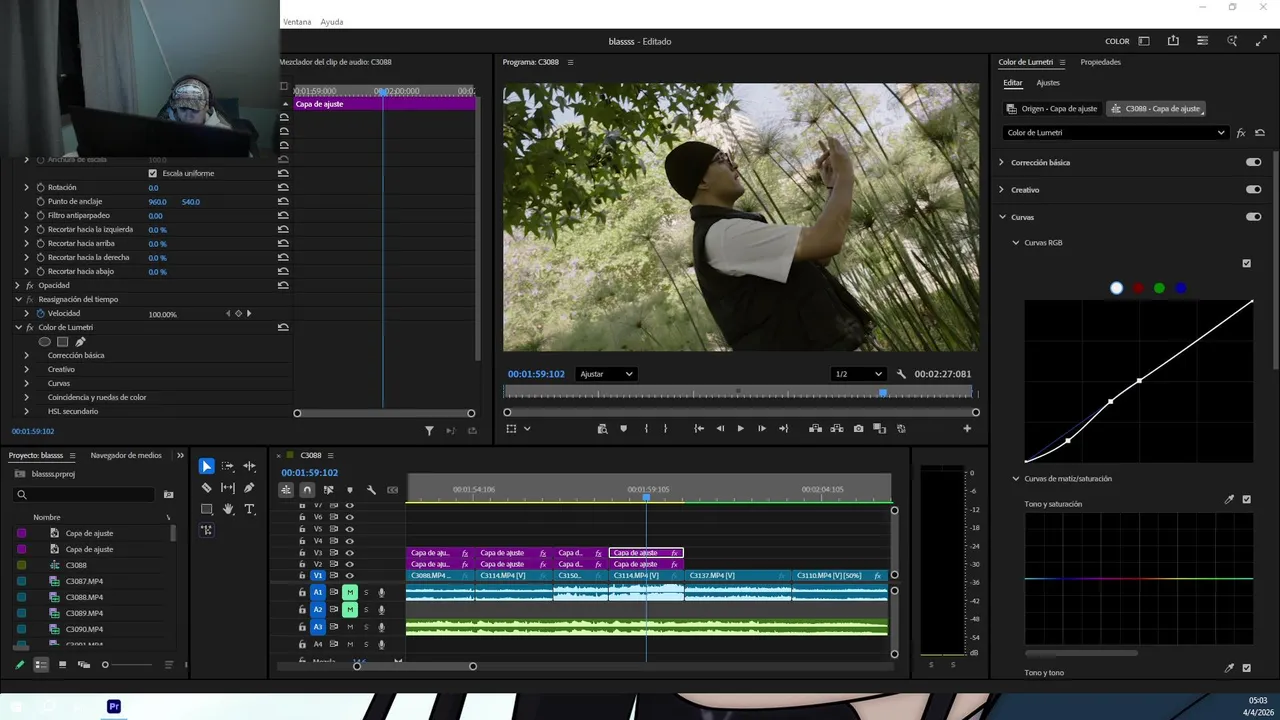
Task: Select the Selection arrow tool
Action: [x=206, y=466]
